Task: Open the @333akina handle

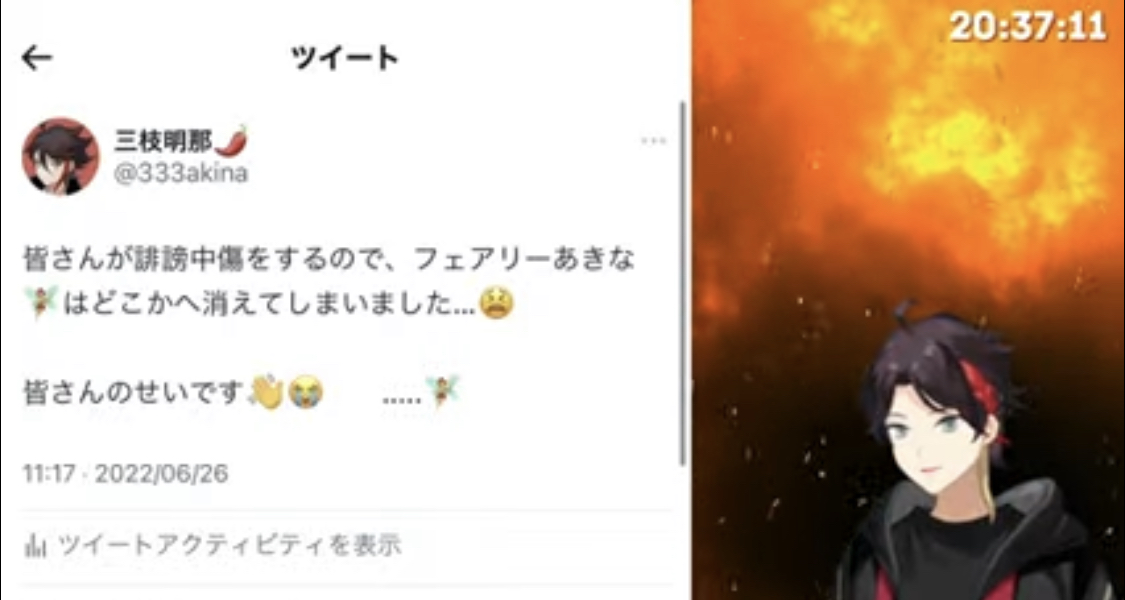Action: pos(182,173)
